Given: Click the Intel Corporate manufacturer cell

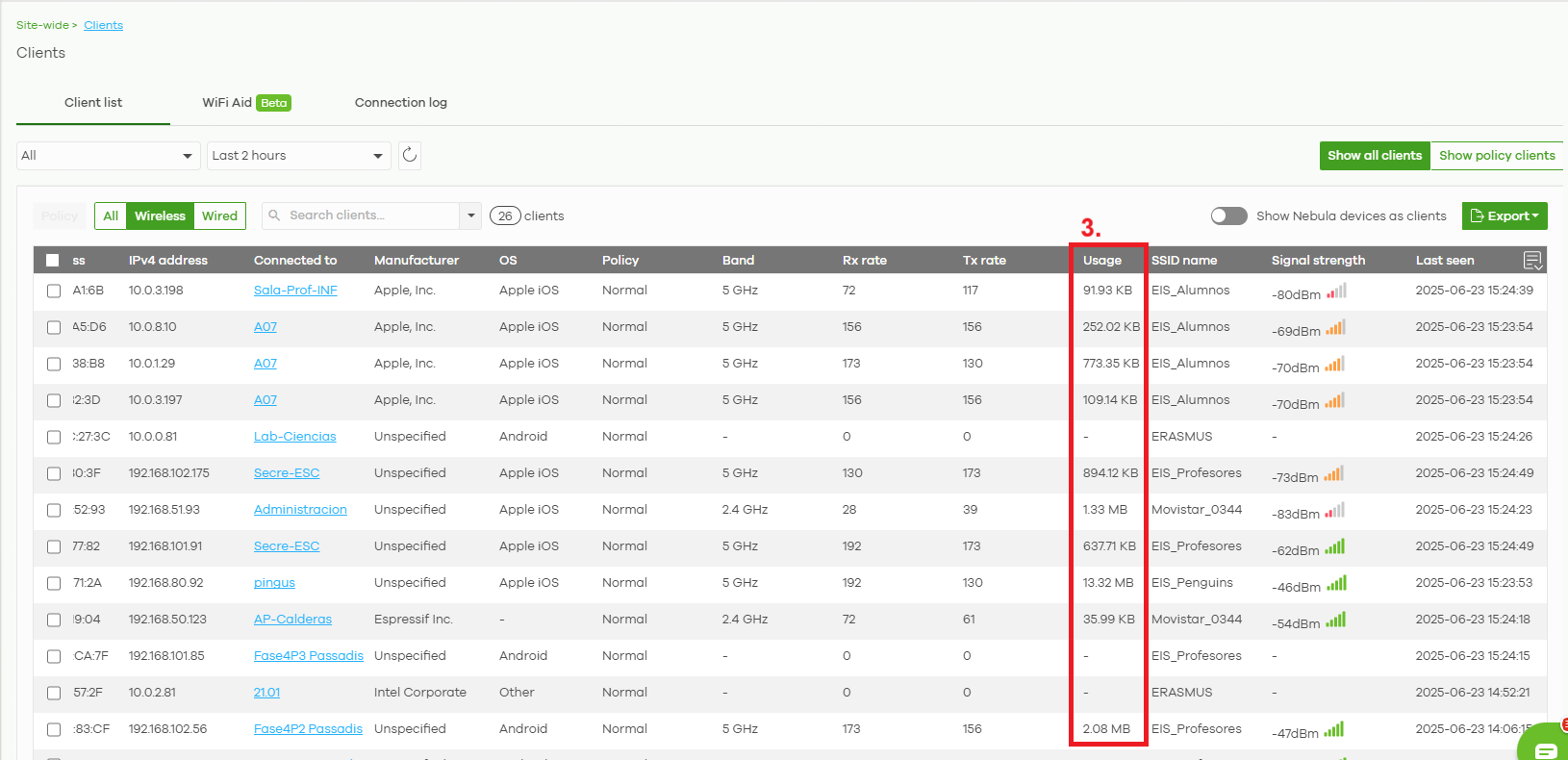Looking at the screenshot, I should 420,692.
